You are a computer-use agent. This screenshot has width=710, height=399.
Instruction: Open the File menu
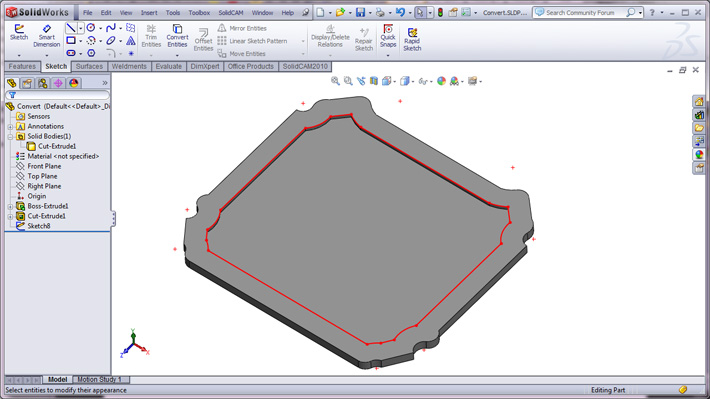click(87, 13)
